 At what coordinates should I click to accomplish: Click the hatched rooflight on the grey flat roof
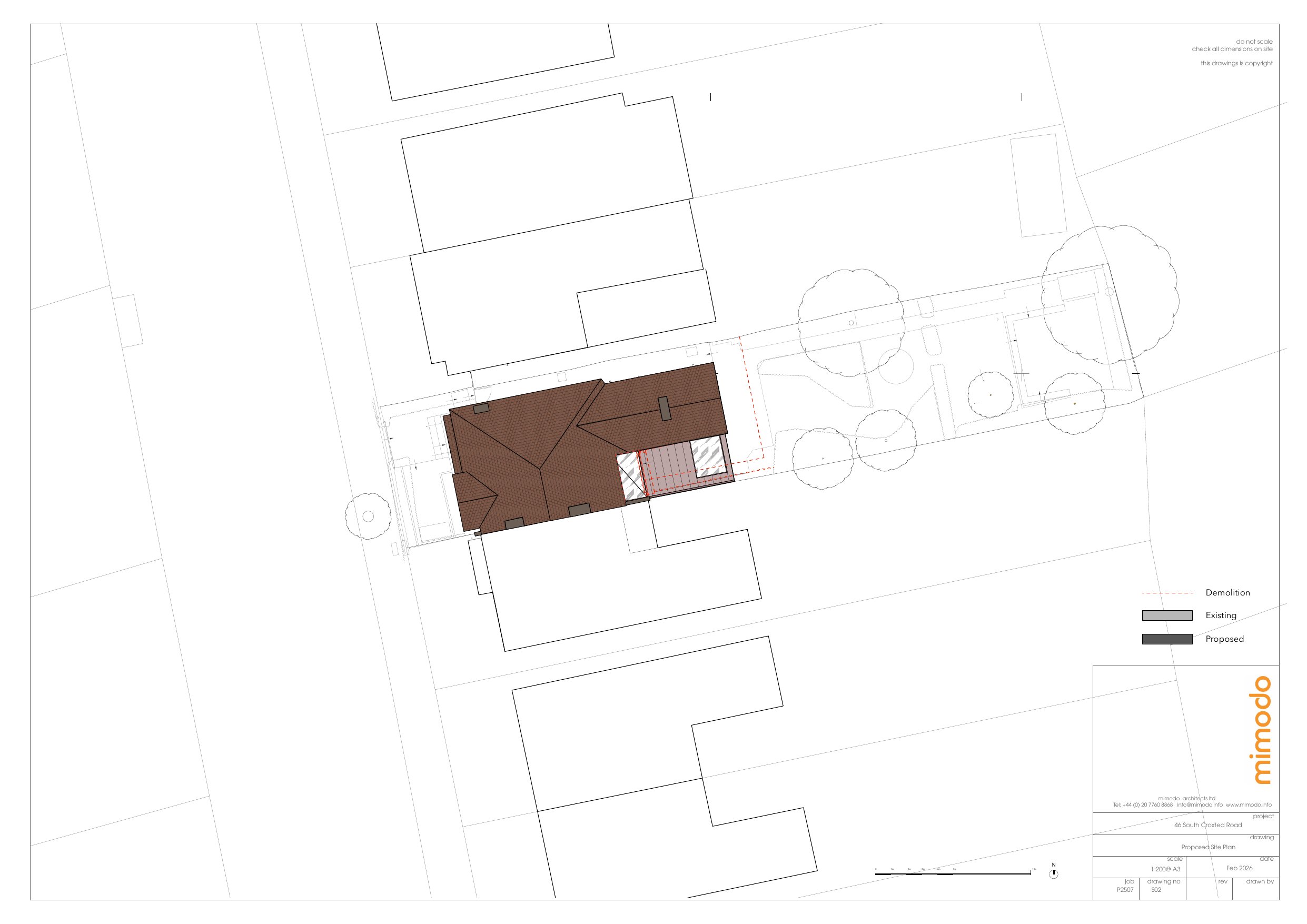pos(708,456)
